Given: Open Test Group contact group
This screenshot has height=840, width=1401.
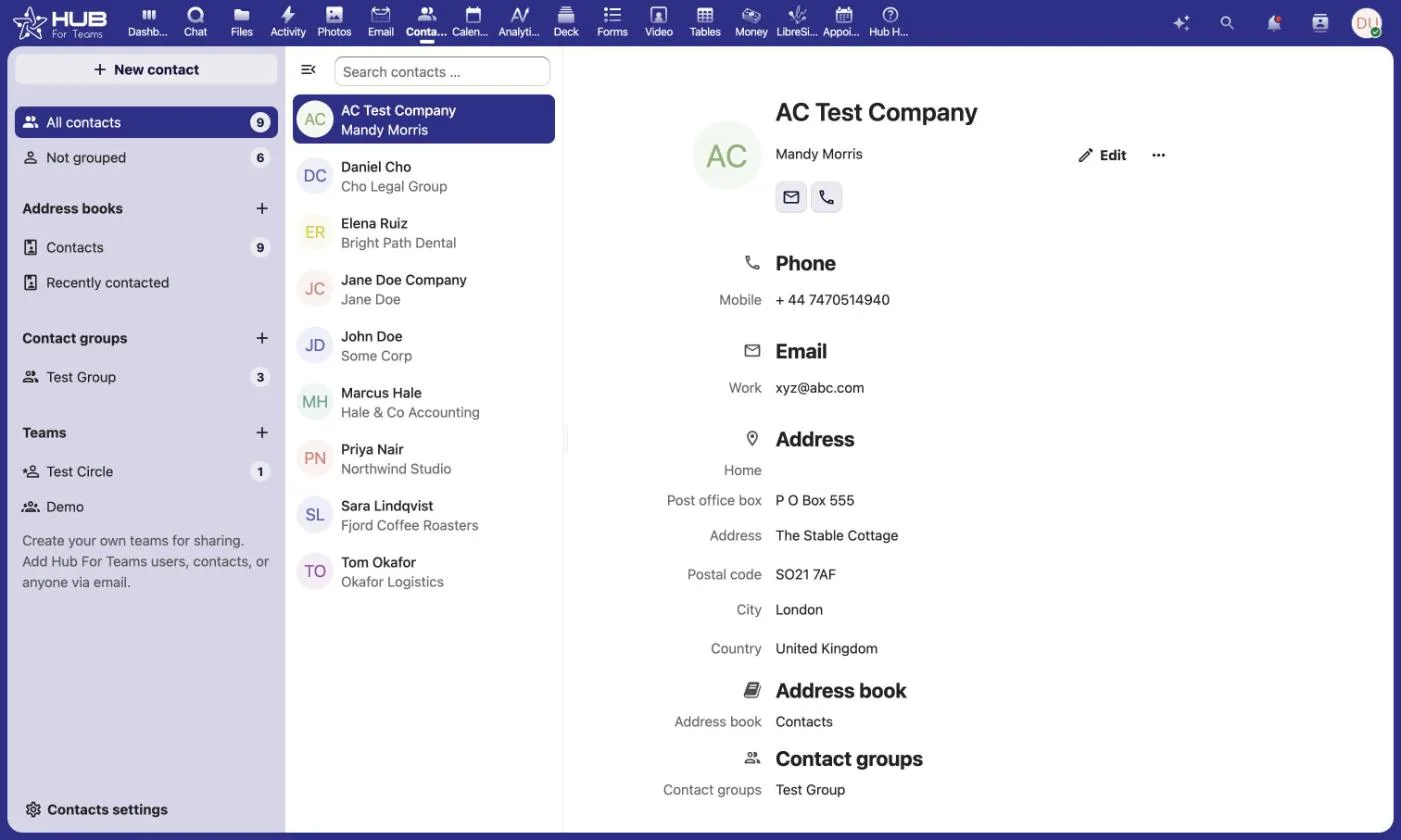Looking at the screenshot, I should click(x=146, y=377).
